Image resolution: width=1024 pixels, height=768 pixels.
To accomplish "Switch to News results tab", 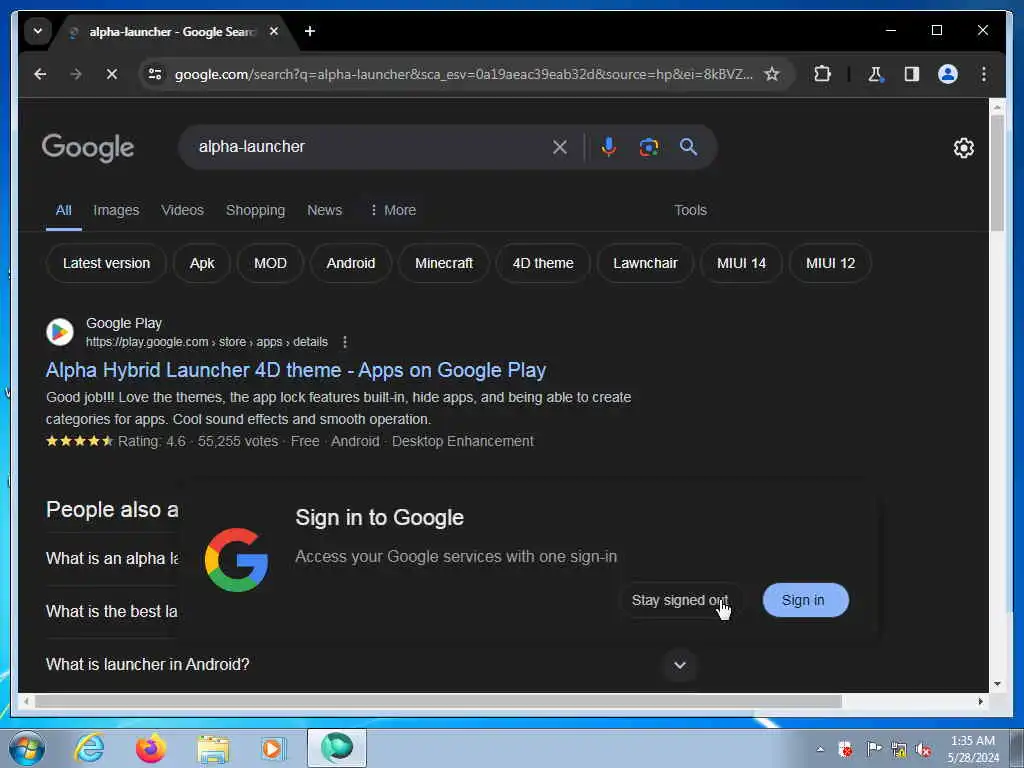I will tap(325, 210).
